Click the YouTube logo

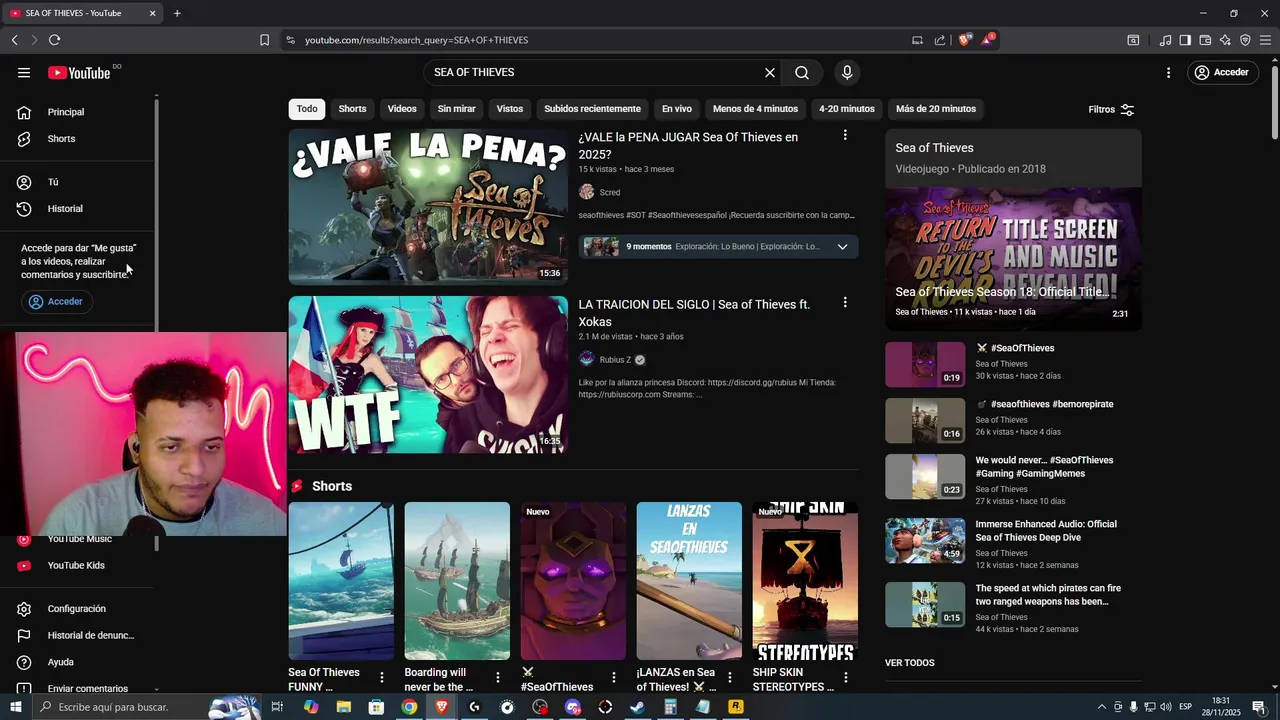(x=80, y=72)
